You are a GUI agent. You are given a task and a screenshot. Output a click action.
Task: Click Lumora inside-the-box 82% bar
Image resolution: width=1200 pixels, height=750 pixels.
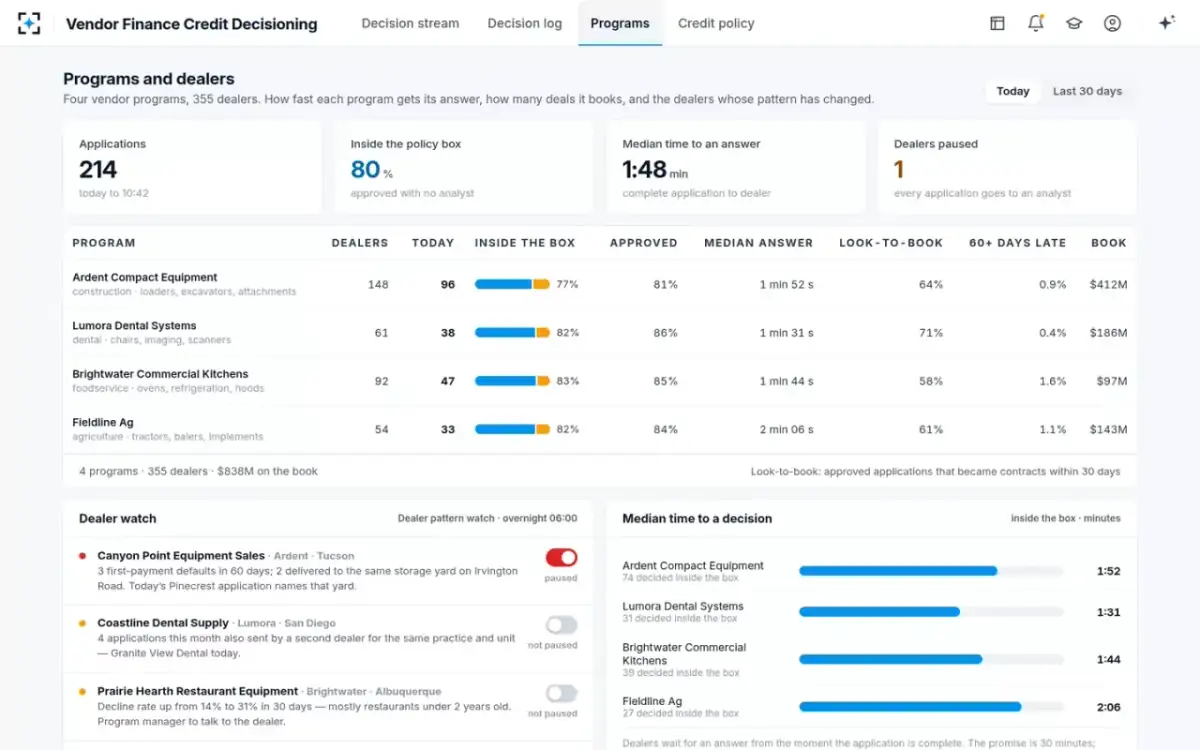(512, 333)
